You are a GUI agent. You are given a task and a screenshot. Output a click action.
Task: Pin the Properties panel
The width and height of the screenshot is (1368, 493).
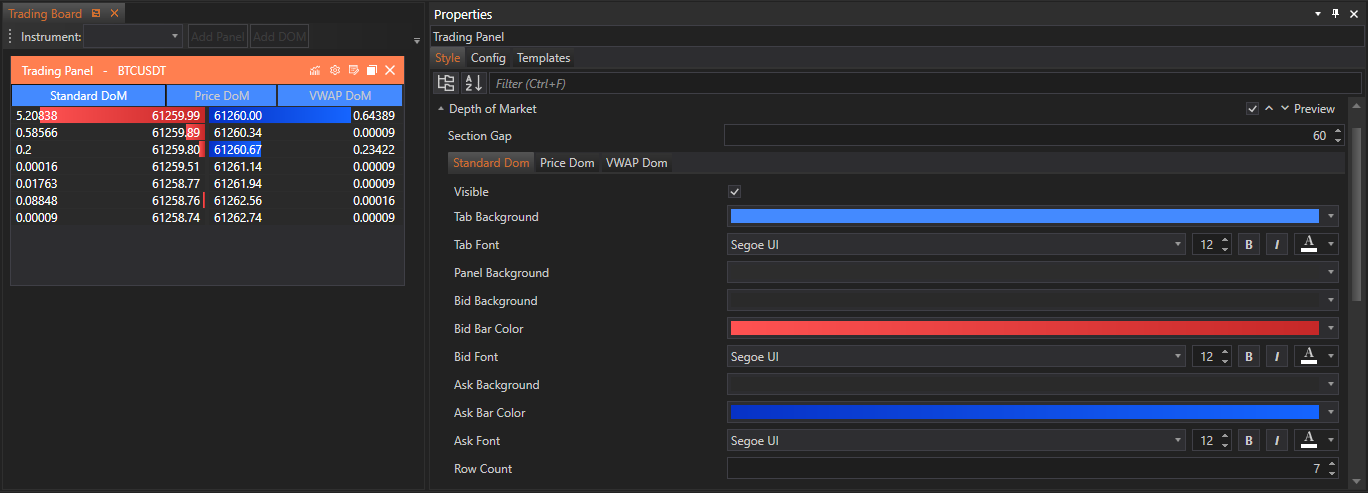tap(1335, 14)
